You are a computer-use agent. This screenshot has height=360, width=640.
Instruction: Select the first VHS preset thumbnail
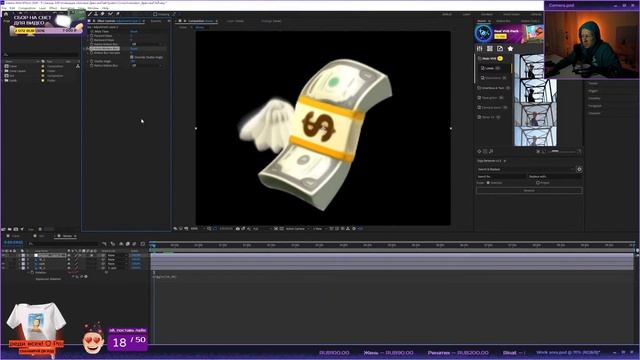tap(529, 66)
